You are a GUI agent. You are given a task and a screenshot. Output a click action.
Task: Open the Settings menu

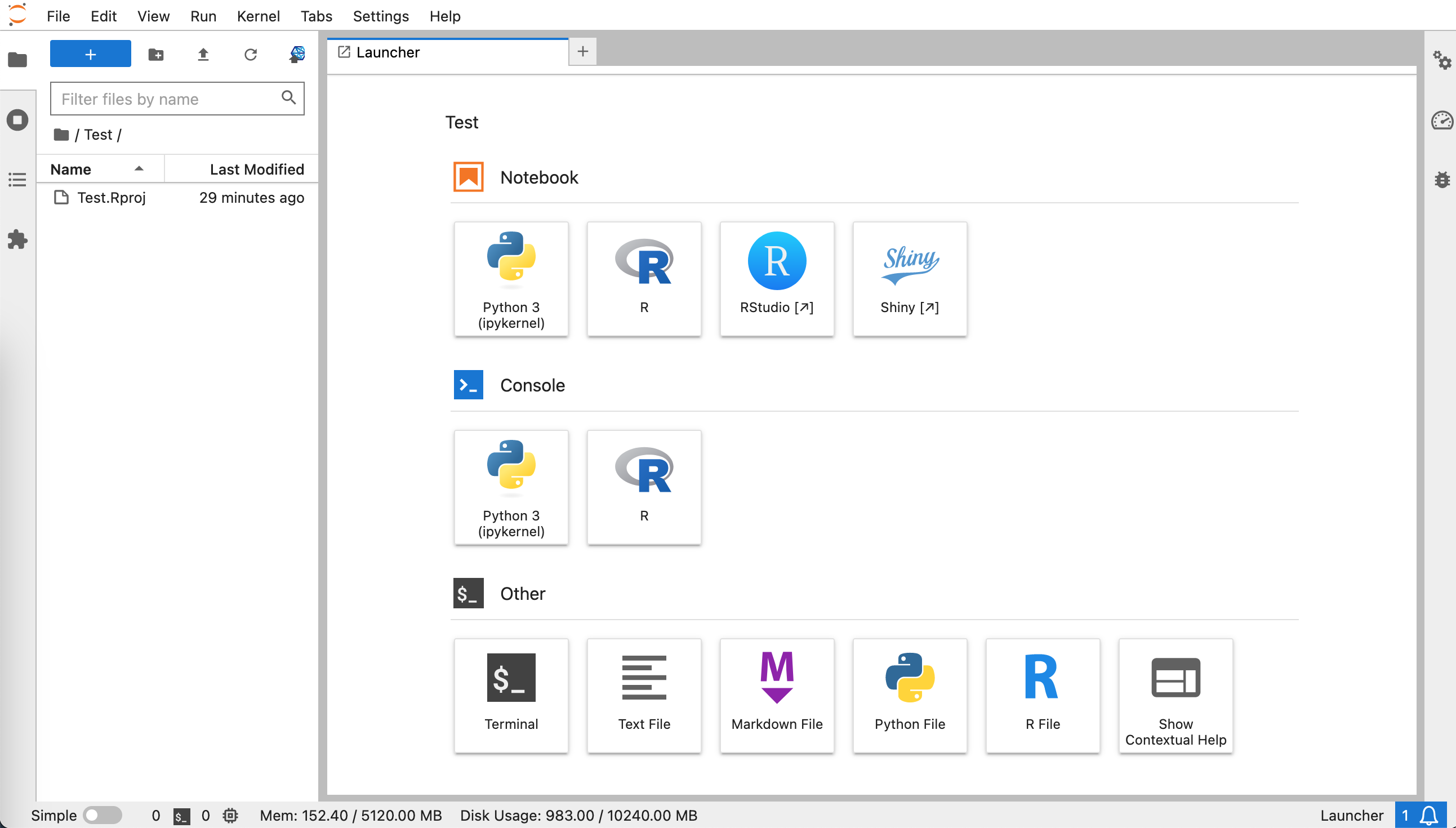tap(381, 16)
